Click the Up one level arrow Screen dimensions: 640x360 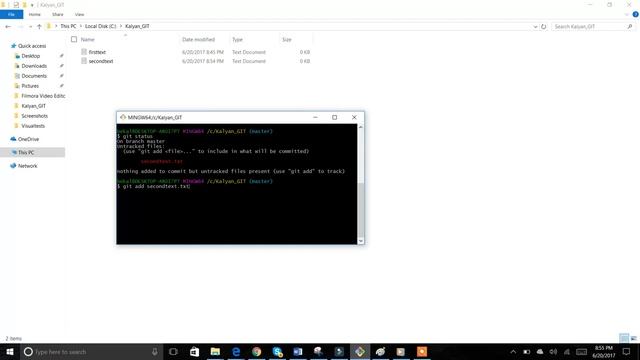(39, 26)
